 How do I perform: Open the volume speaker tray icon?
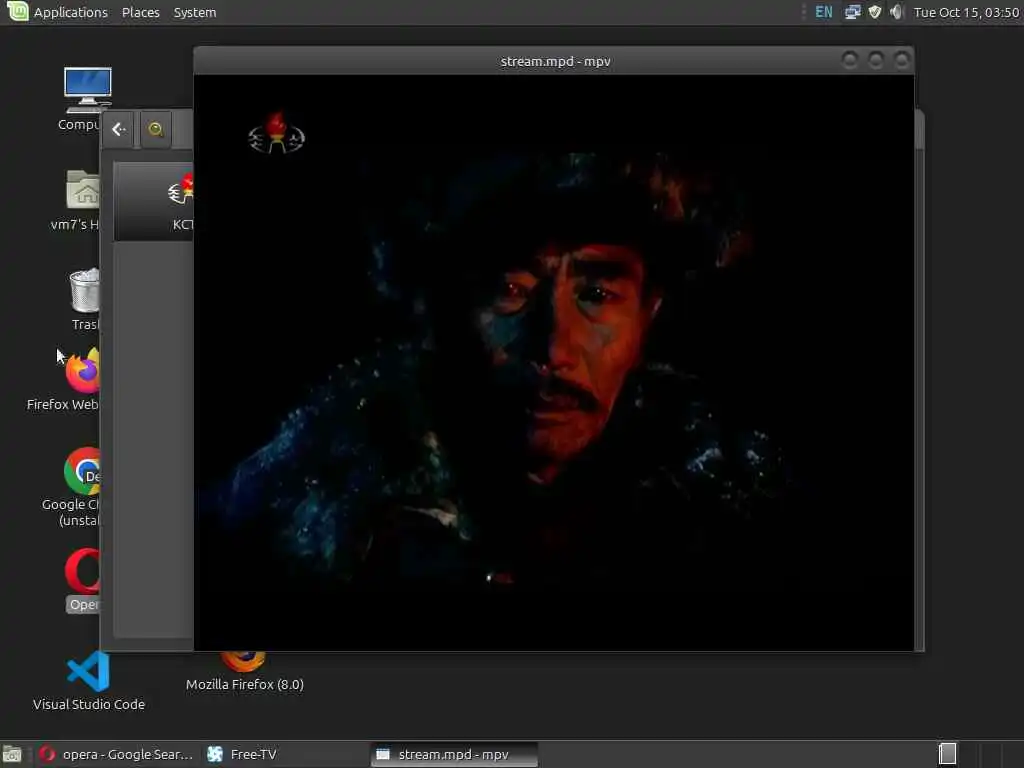point(896,12)
